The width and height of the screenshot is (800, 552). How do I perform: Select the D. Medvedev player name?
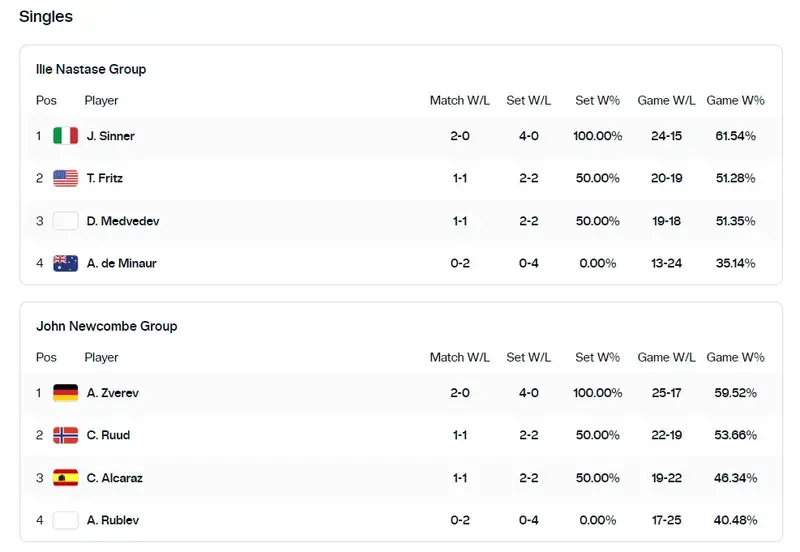tap(122, 221)
